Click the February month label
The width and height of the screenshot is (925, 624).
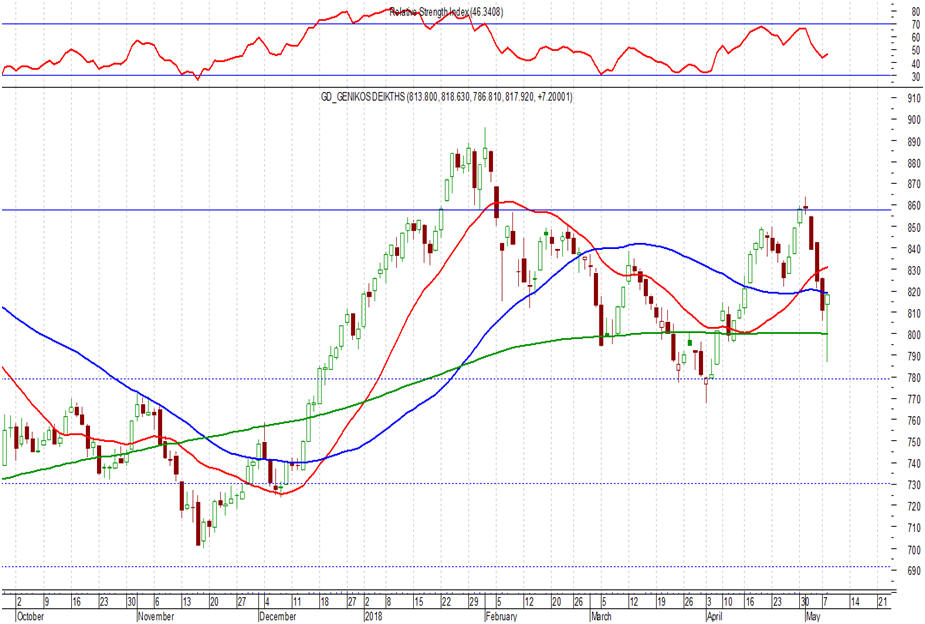coord(501,616)
